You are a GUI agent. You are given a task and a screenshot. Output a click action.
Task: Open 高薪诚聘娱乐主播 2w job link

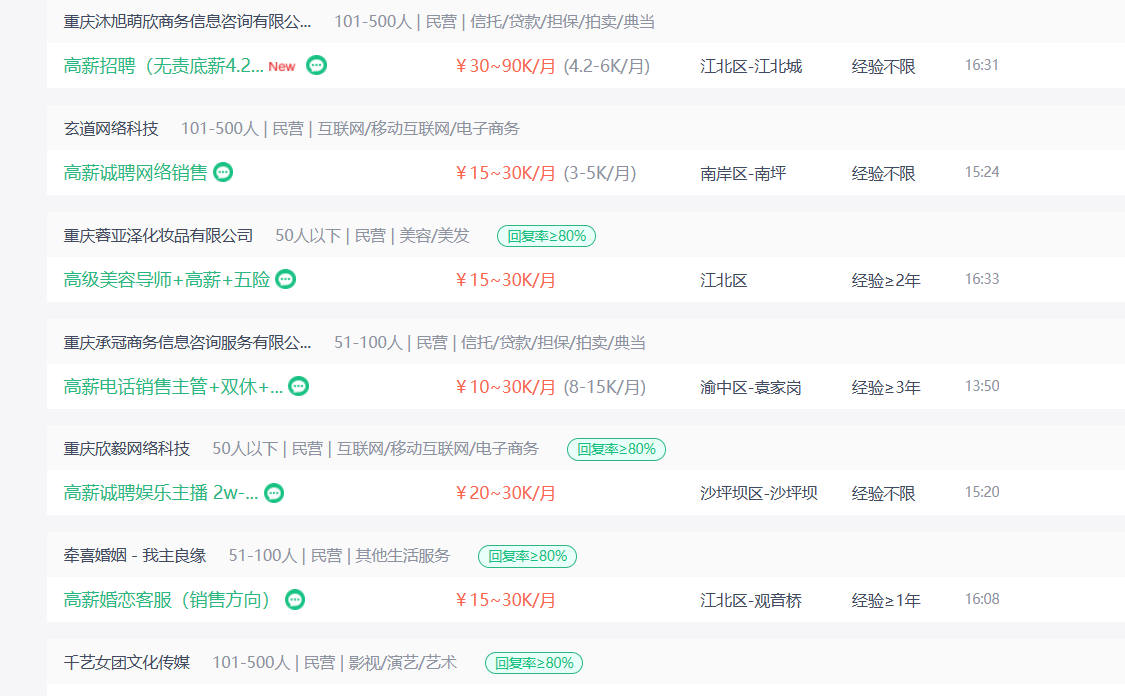pyautogui.click(x=160, y=493)
